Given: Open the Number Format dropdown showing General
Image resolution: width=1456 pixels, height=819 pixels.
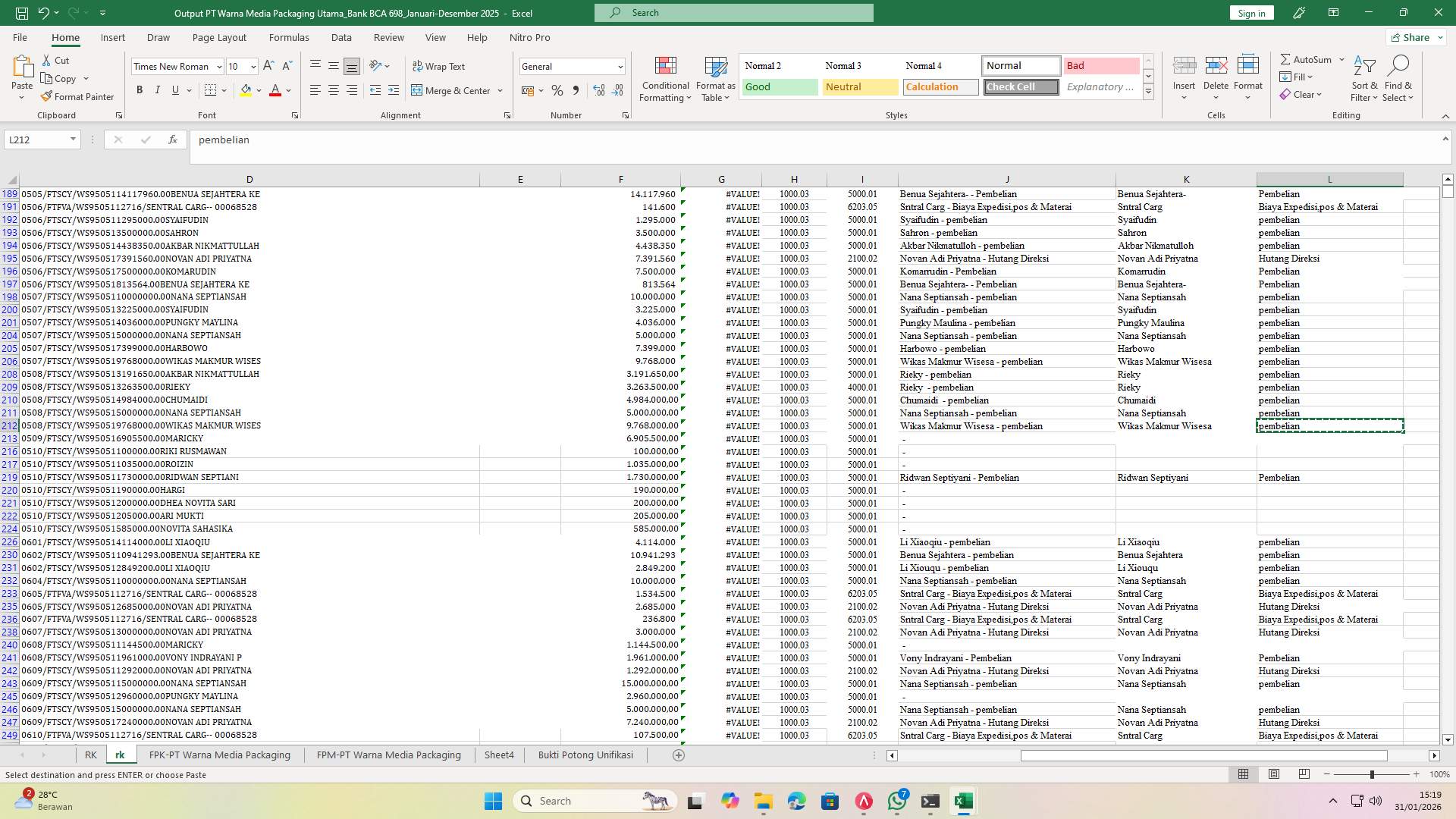Looking at the screenshot, I should 572,66.
